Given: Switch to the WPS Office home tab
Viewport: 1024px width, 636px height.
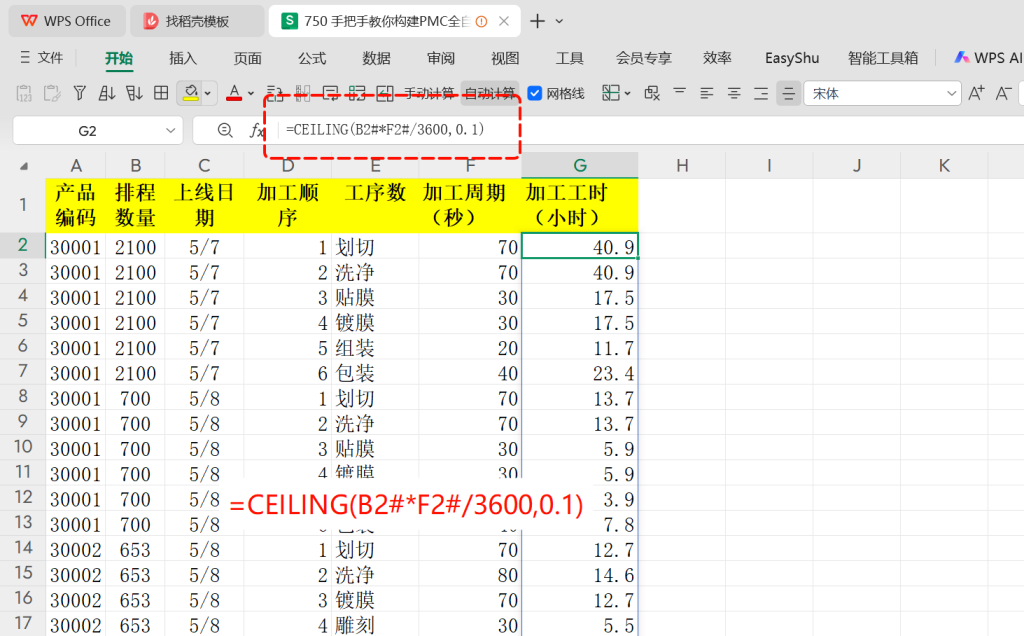Looking at the screenshot, I should (x=66, y=21).
